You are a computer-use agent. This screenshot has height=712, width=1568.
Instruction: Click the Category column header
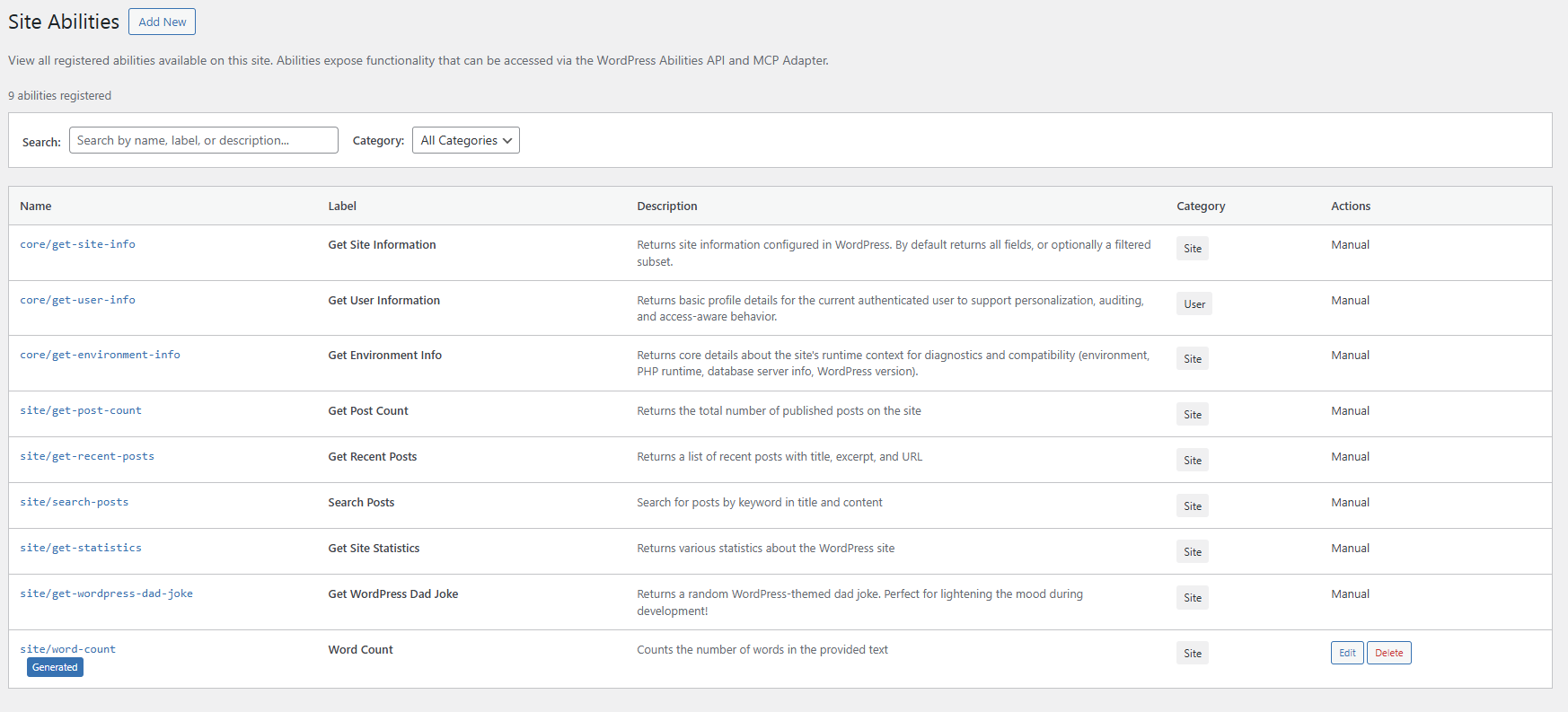coord(1201,206)
